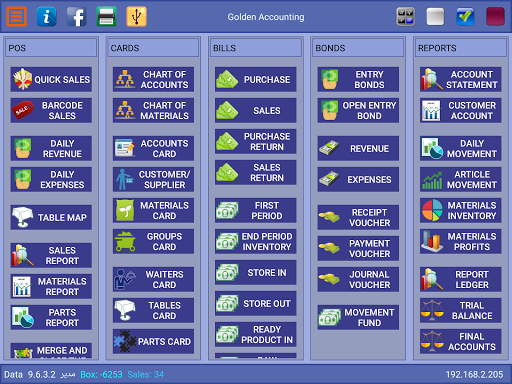Click the blue info icon

46,16
